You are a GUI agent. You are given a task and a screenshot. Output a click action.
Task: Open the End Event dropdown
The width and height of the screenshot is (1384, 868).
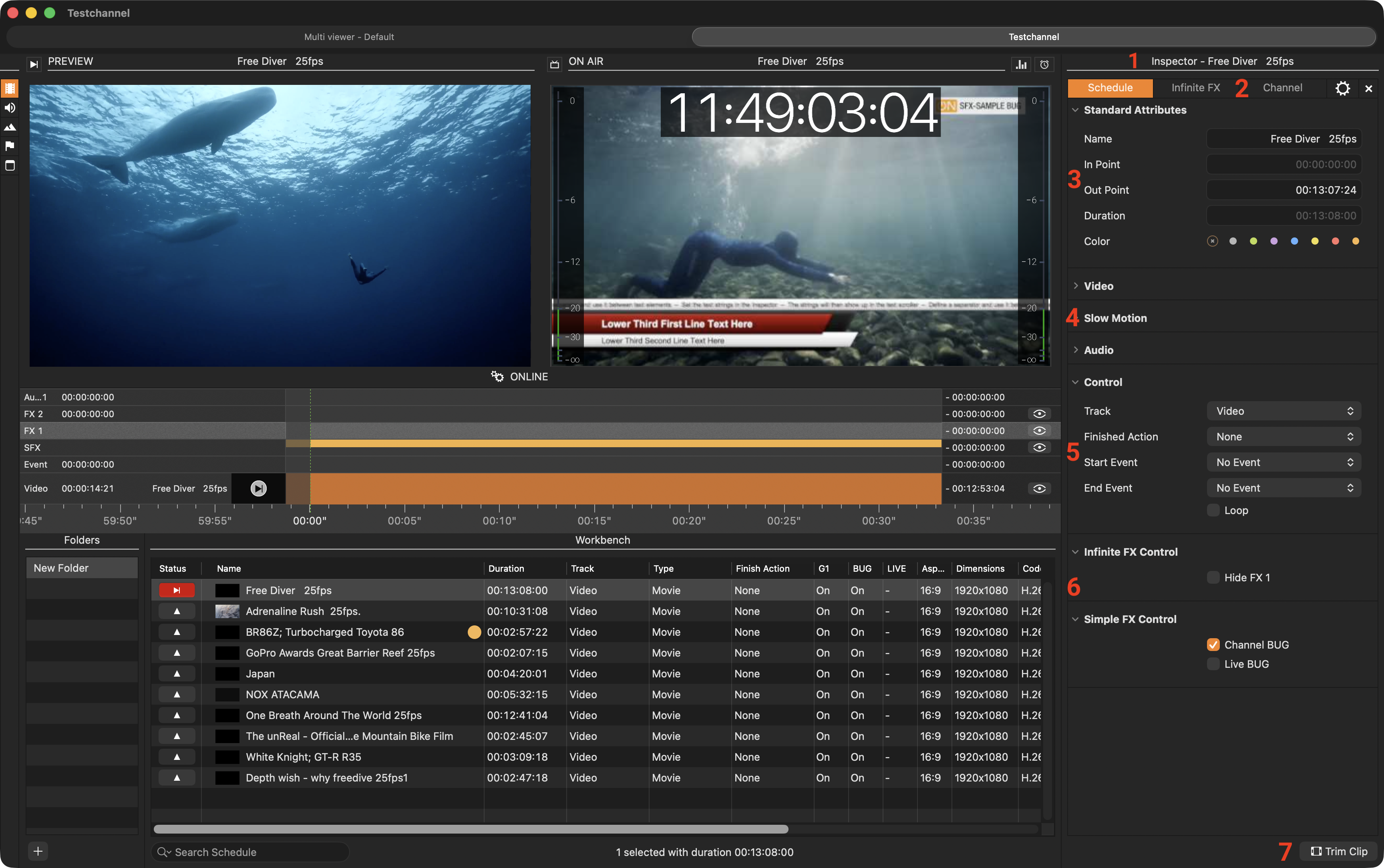tap(1283, 488)
